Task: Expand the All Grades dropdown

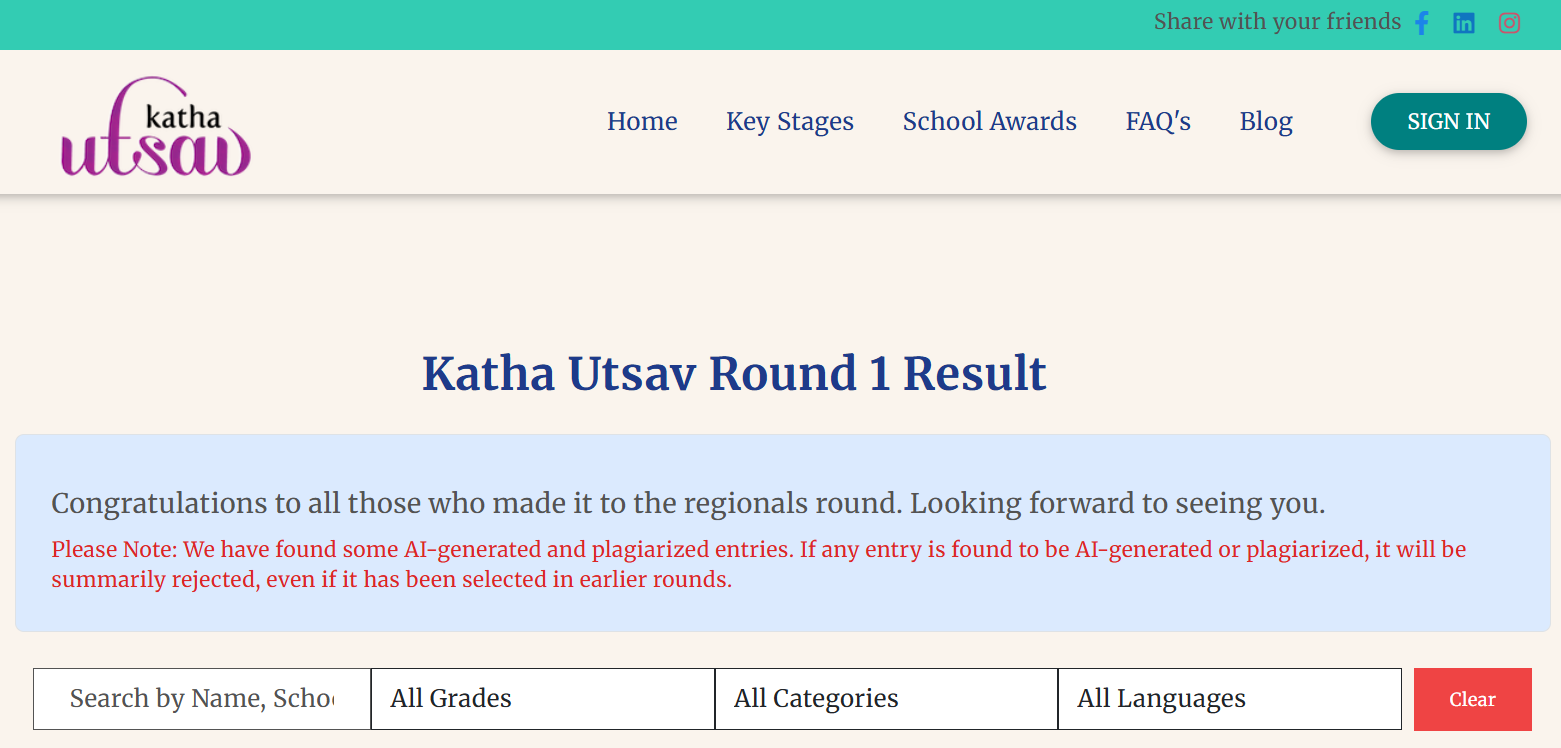Action: (x=543, y=698)
